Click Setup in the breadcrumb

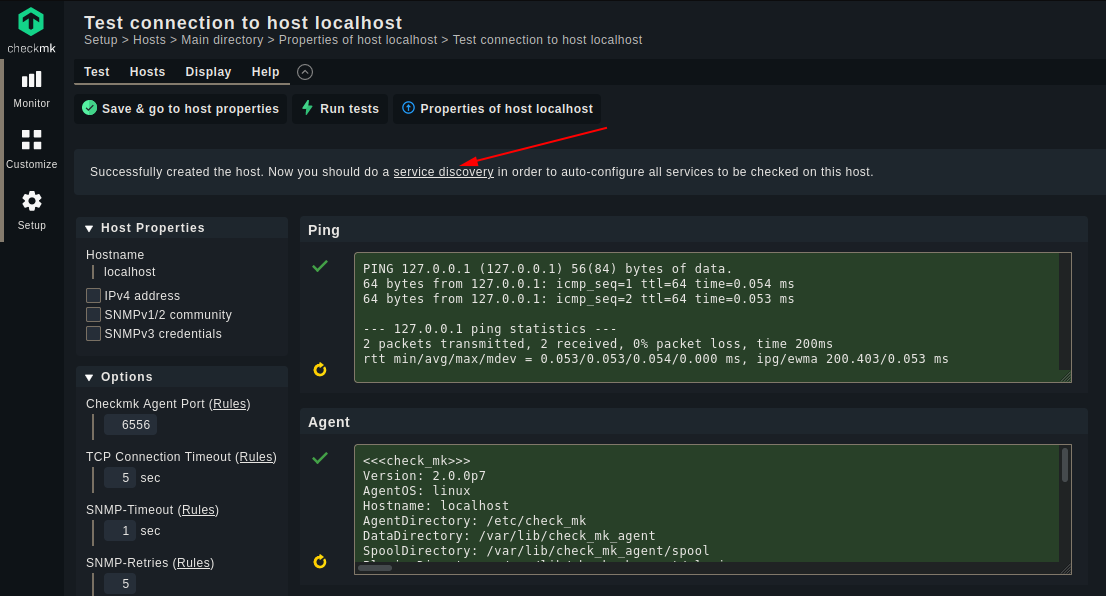click(101, 40)
